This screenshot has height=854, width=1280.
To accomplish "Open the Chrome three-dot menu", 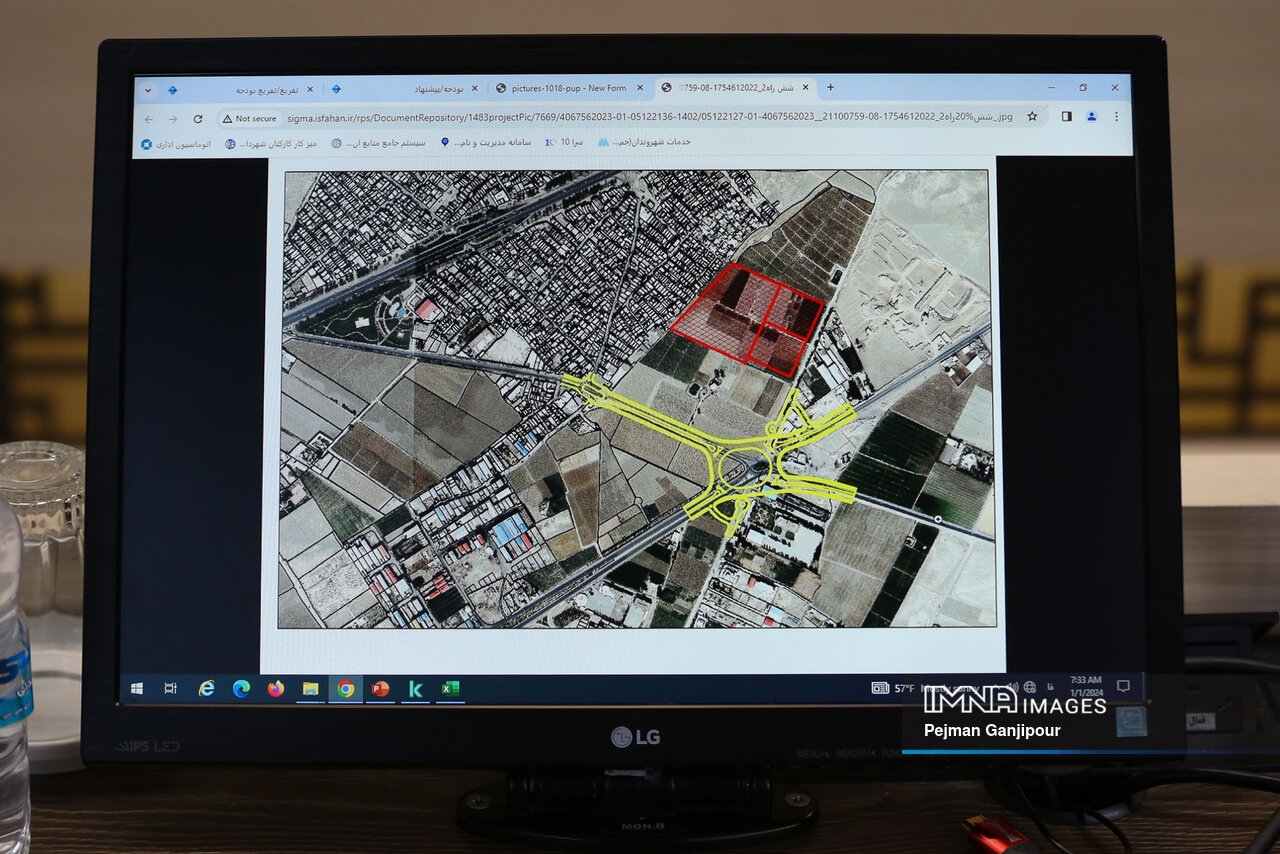I will [1116, 116].
